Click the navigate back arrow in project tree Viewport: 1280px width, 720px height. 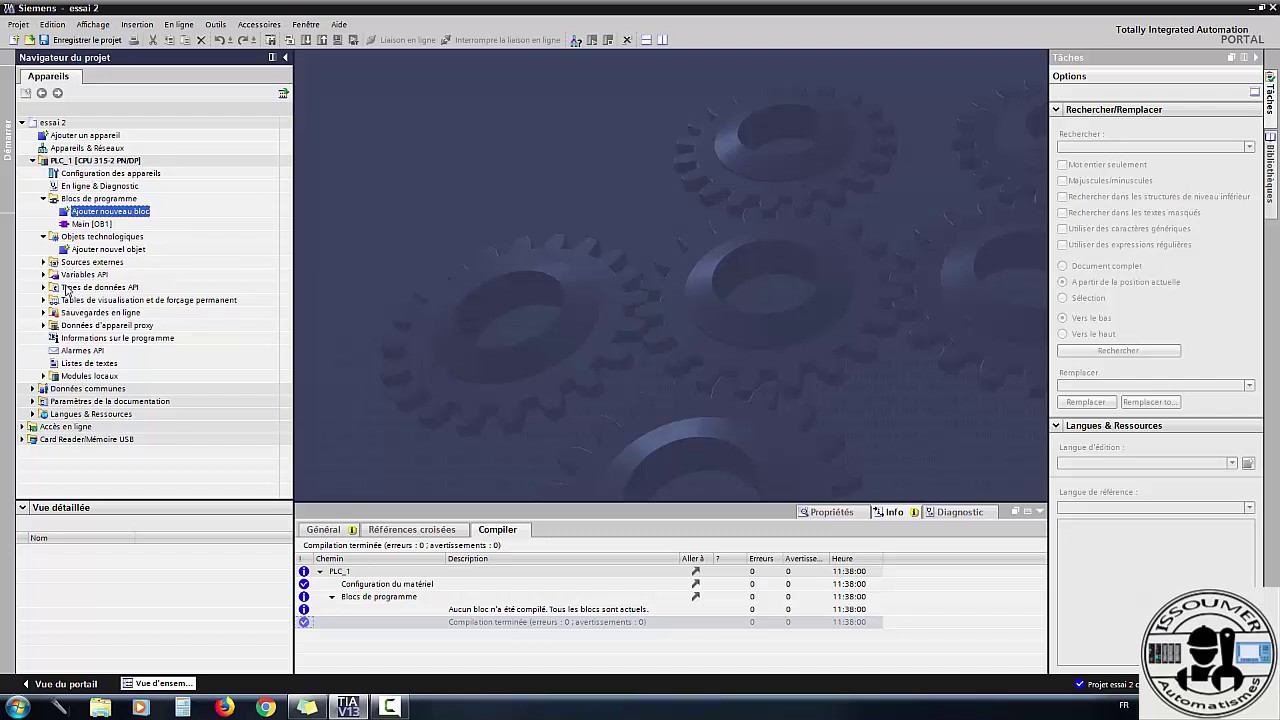pos(42,93)
